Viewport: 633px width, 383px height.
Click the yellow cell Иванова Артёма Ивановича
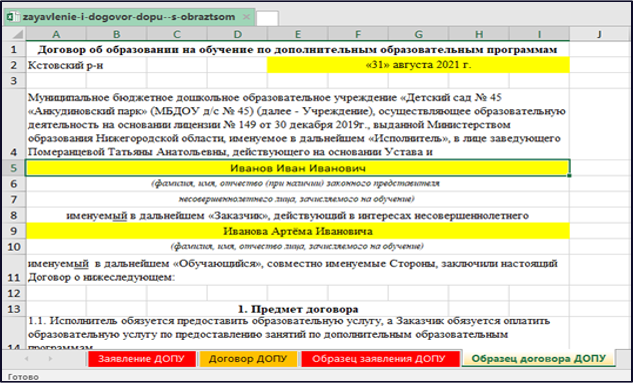point(298,231)
